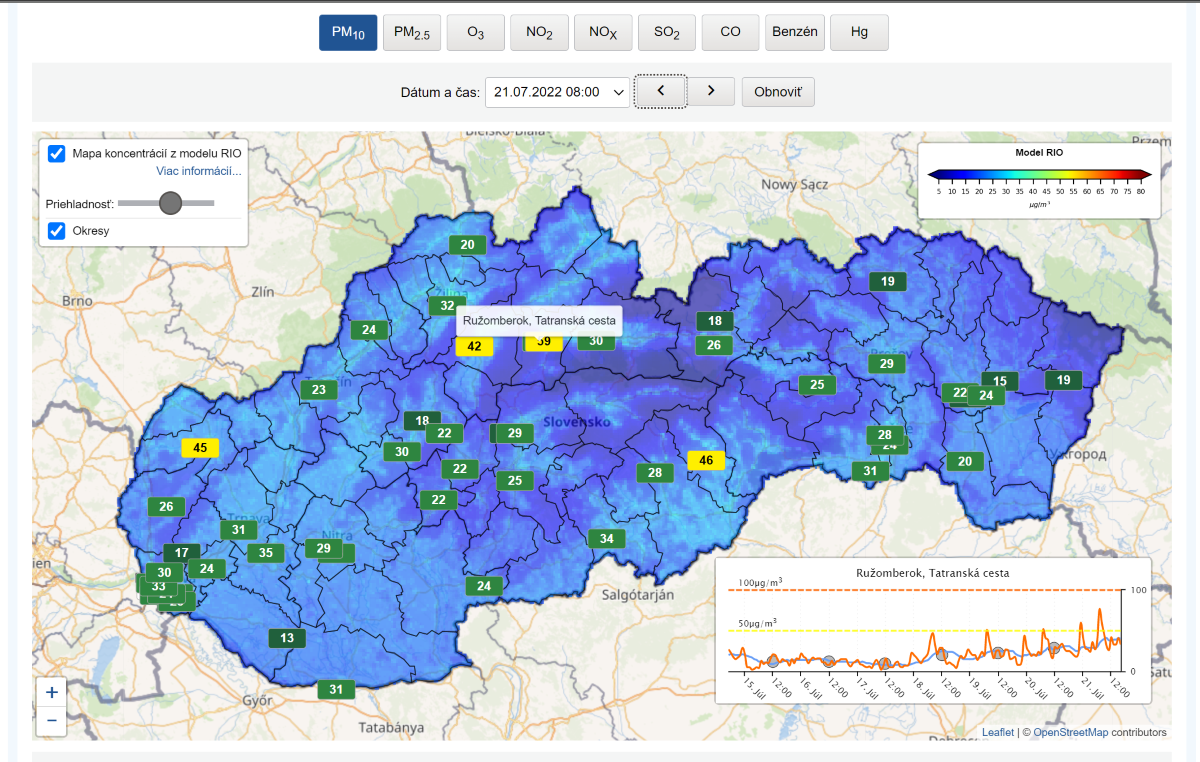Advance to next time step arrow
Screen dimensions: 1200x762
coord(711,92)
